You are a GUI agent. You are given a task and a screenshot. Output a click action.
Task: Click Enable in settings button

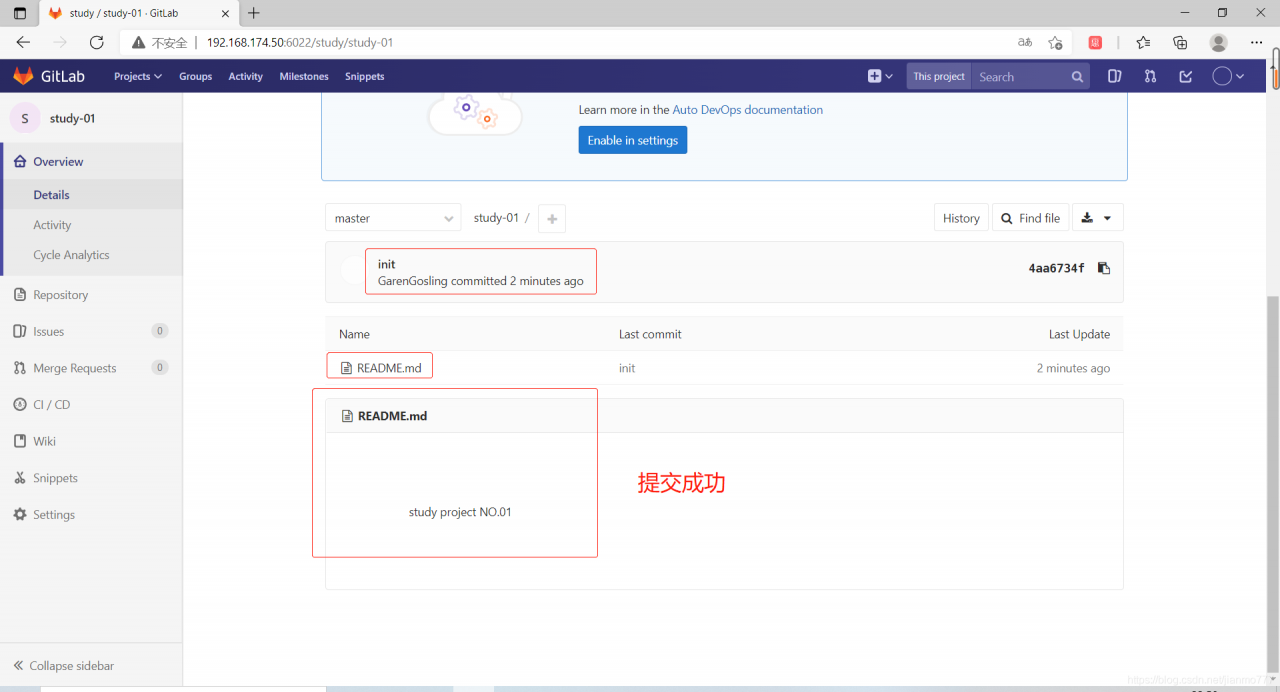coord(632,140)
